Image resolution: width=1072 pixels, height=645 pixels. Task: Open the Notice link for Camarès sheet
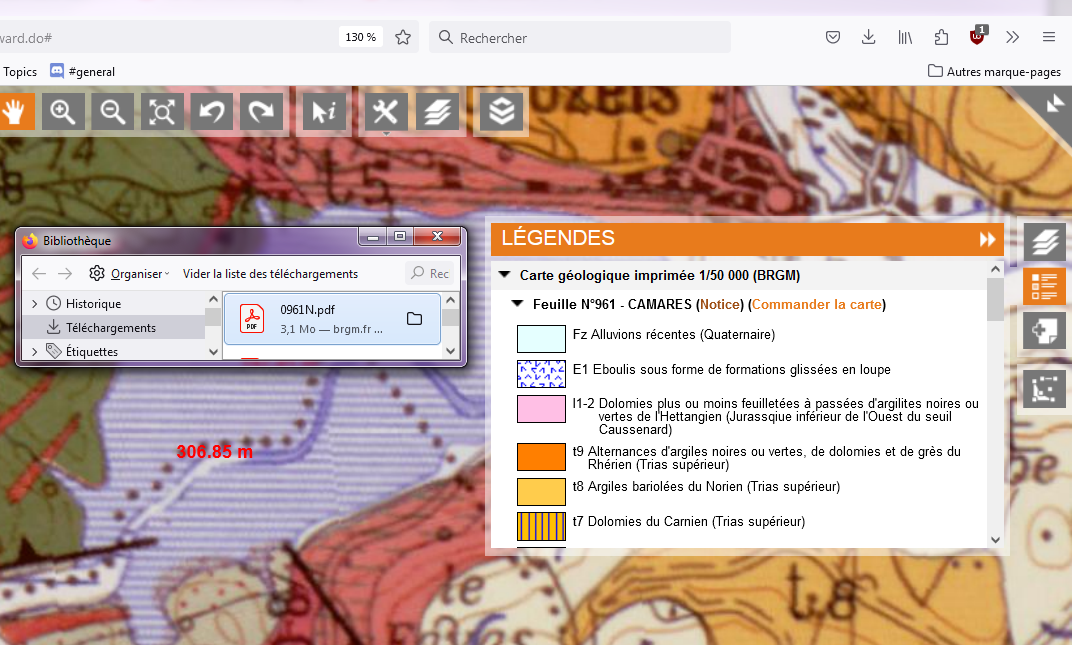pos(720,304)
